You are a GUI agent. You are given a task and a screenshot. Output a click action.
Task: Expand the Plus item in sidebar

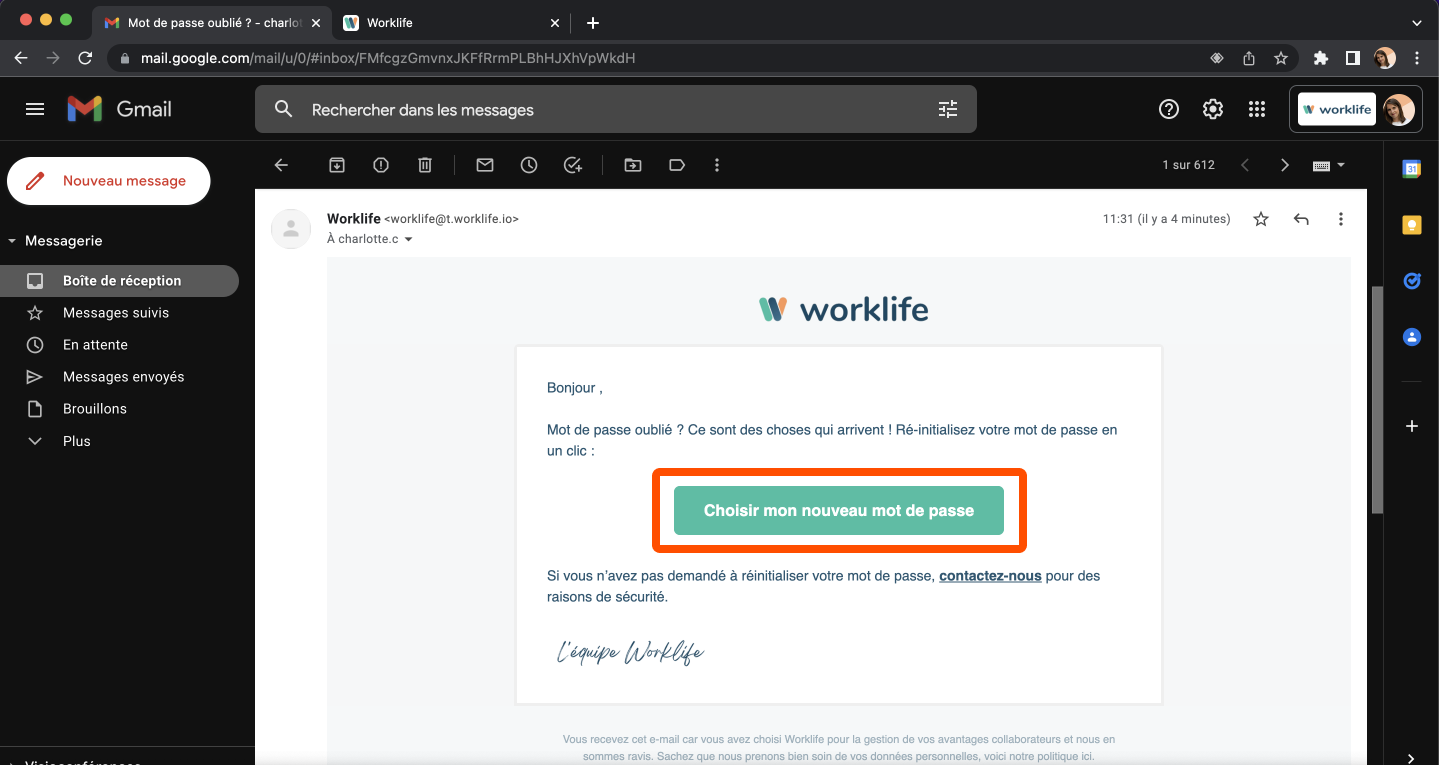76,441
